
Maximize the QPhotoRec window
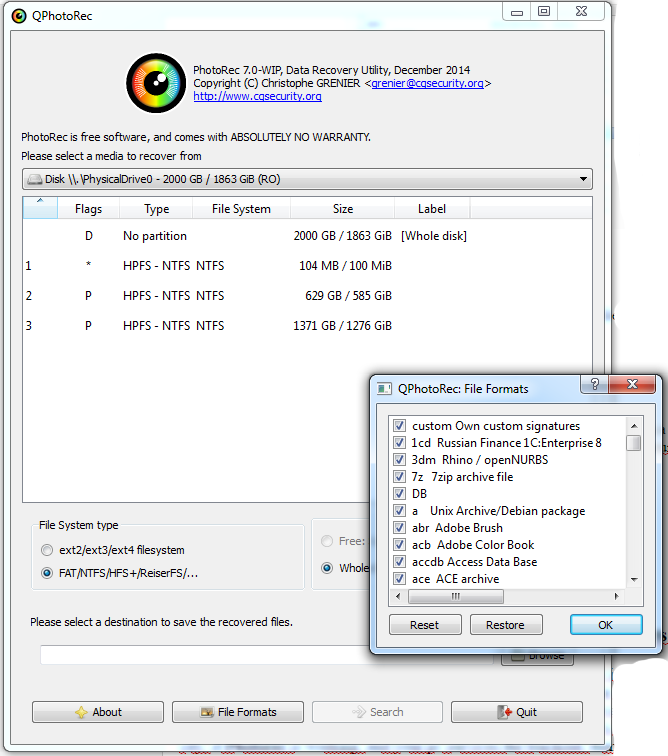544,12
